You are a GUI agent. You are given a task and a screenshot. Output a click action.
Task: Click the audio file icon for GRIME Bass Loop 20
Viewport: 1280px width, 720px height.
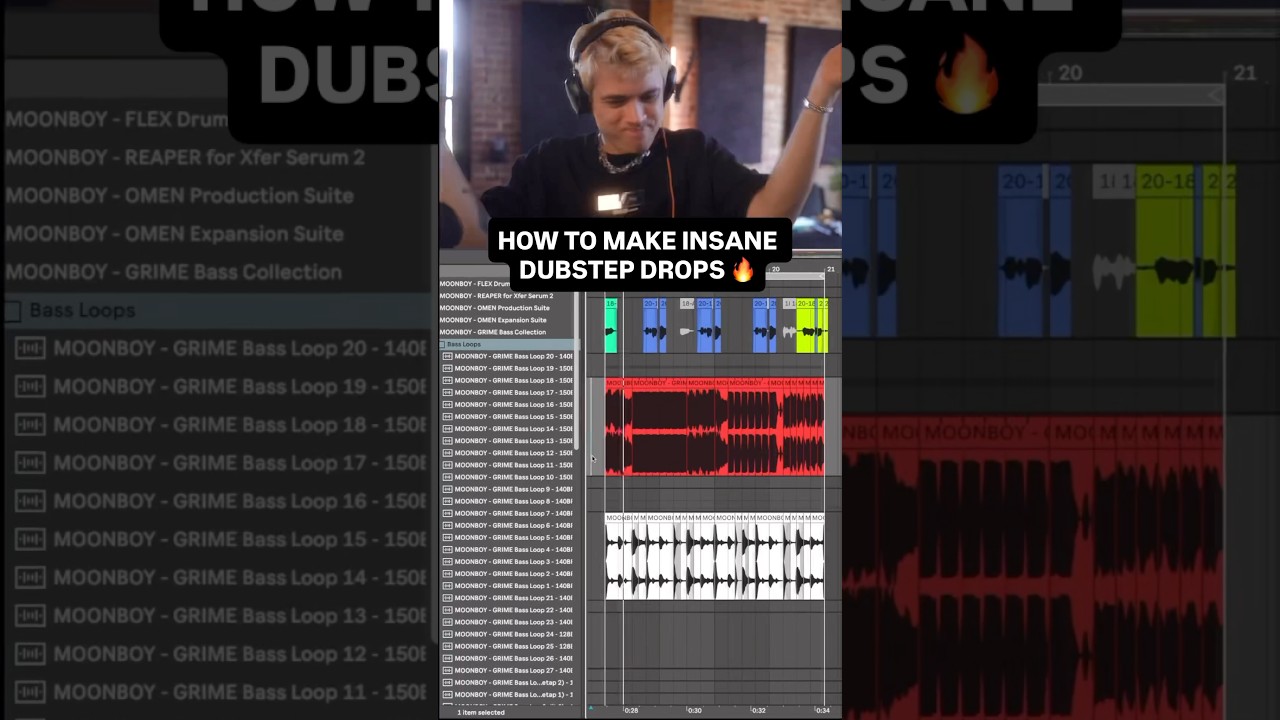click(447, 356)
